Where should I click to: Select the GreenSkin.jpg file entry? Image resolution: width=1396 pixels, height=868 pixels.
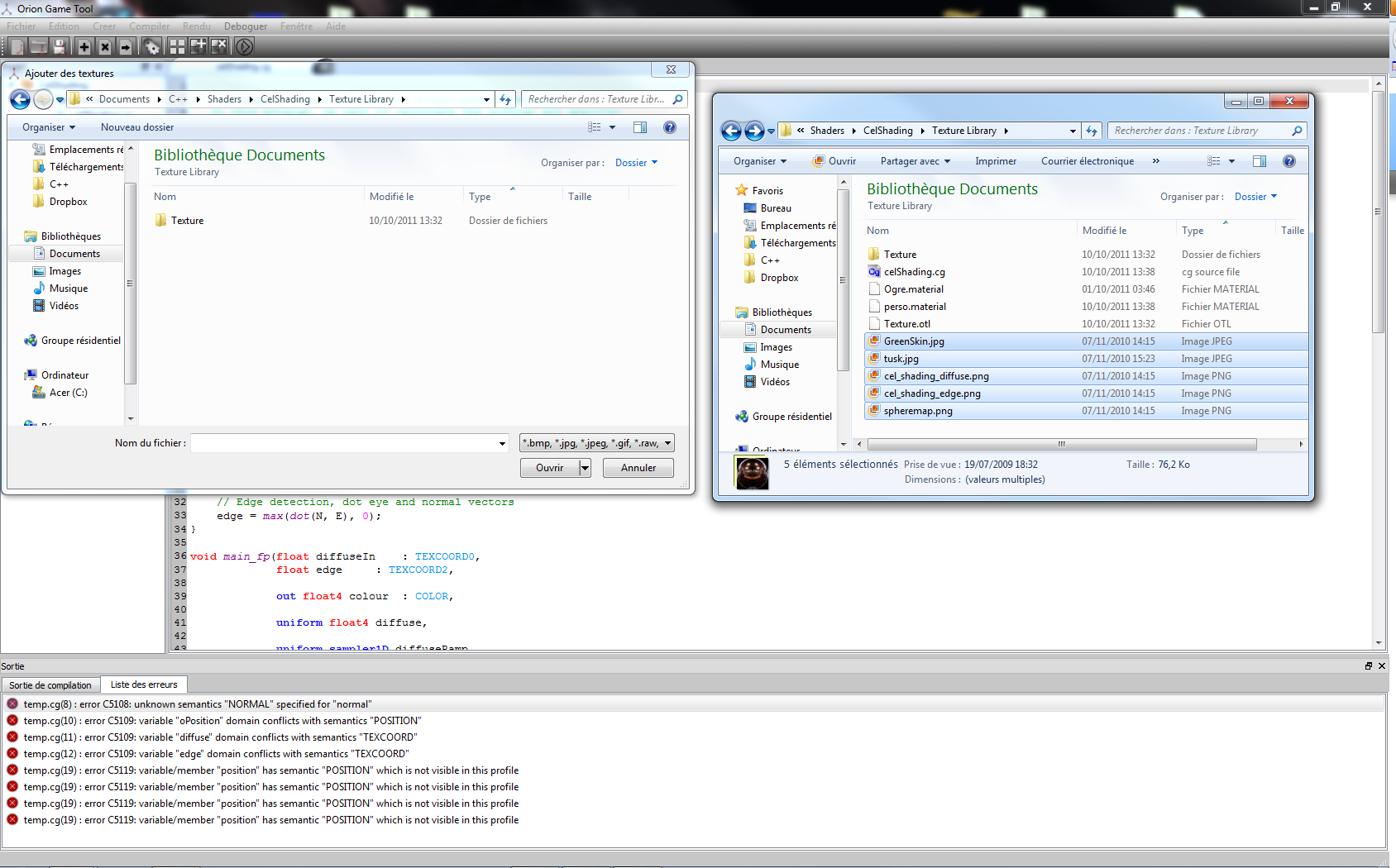914,341
